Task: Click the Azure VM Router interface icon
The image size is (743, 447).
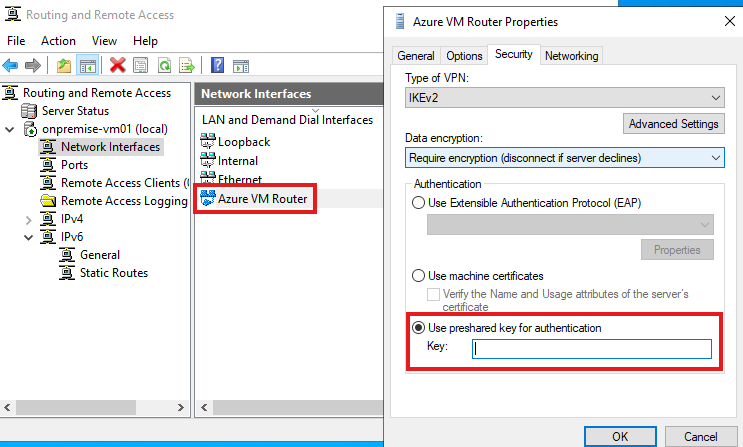Action: [x=208, y=198]
